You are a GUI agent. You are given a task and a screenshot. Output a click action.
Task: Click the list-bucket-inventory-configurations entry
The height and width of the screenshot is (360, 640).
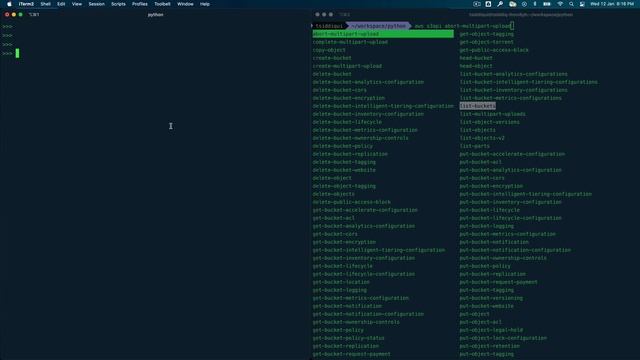pyautogui.click(x=513, y=90)
